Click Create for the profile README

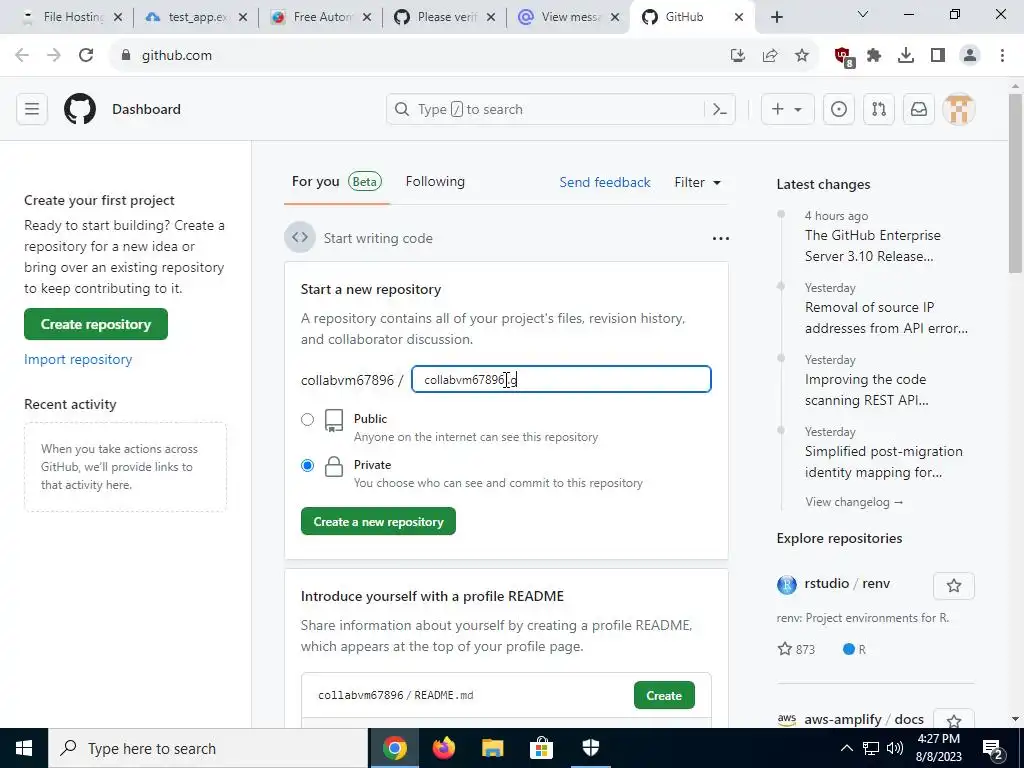point(664,696)
